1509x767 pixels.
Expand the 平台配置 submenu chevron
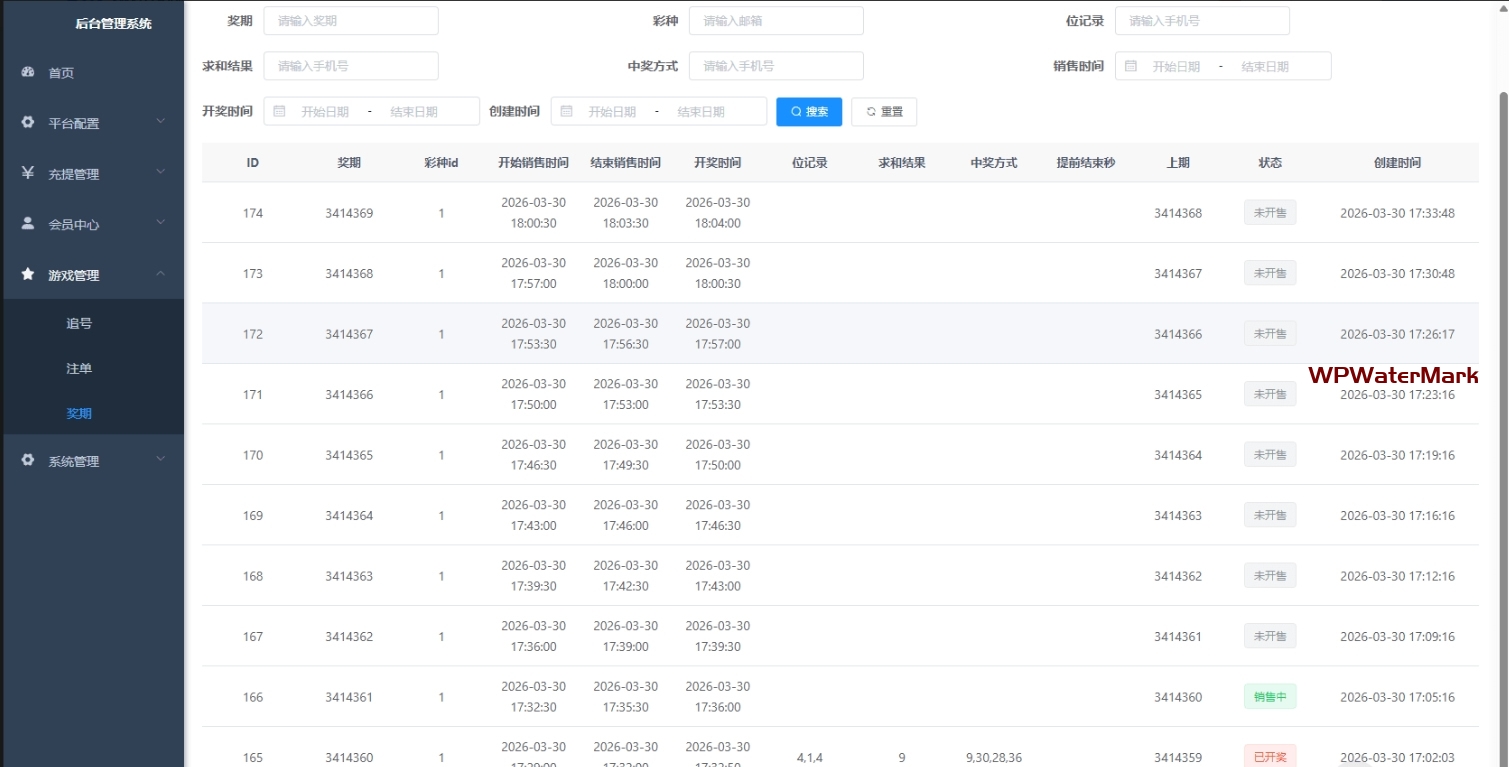[161, 122]
